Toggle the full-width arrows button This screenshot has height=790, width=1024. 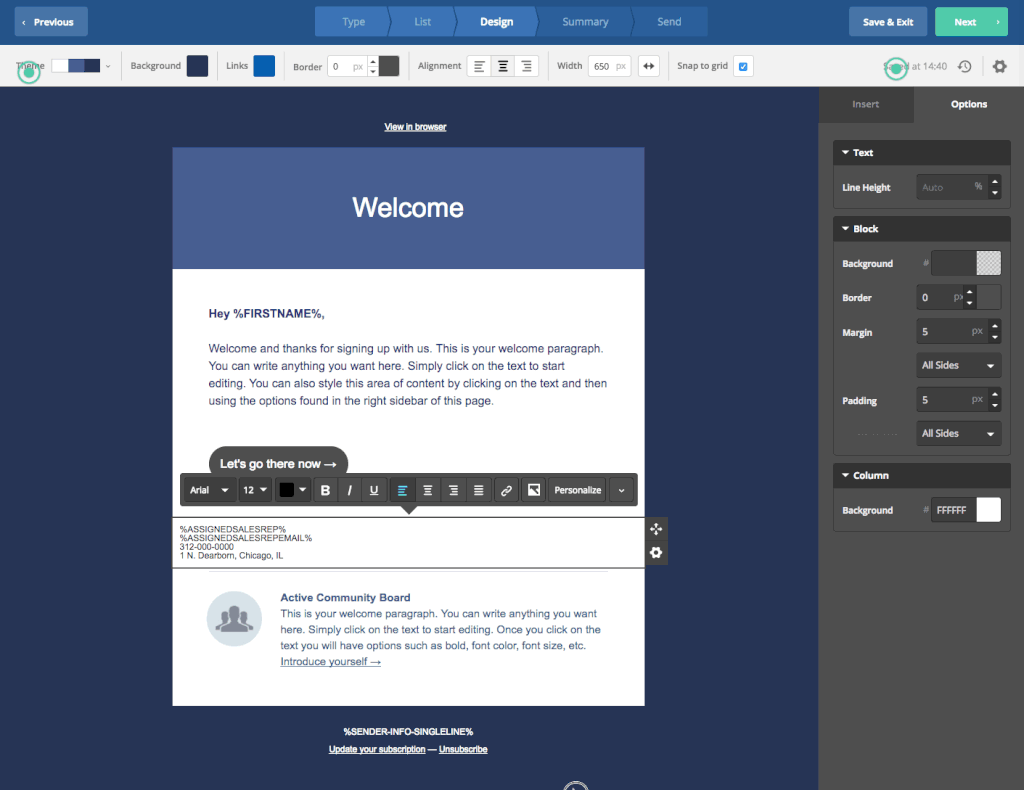point(649,66)
